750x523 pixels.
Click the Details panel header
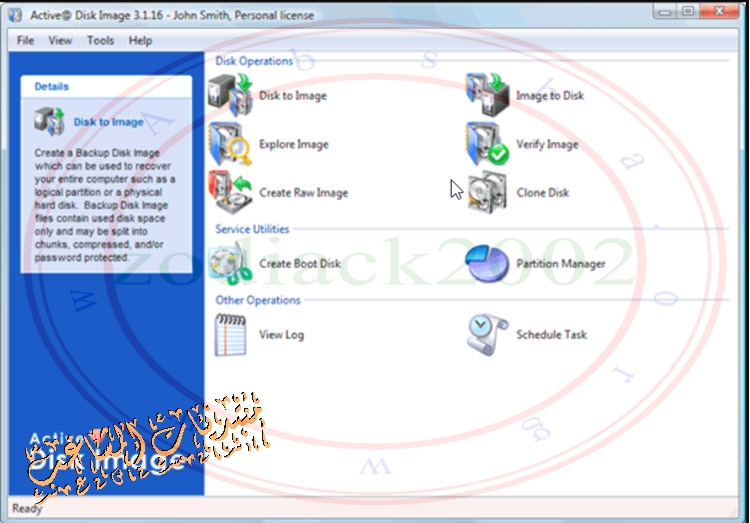[106, 86]
